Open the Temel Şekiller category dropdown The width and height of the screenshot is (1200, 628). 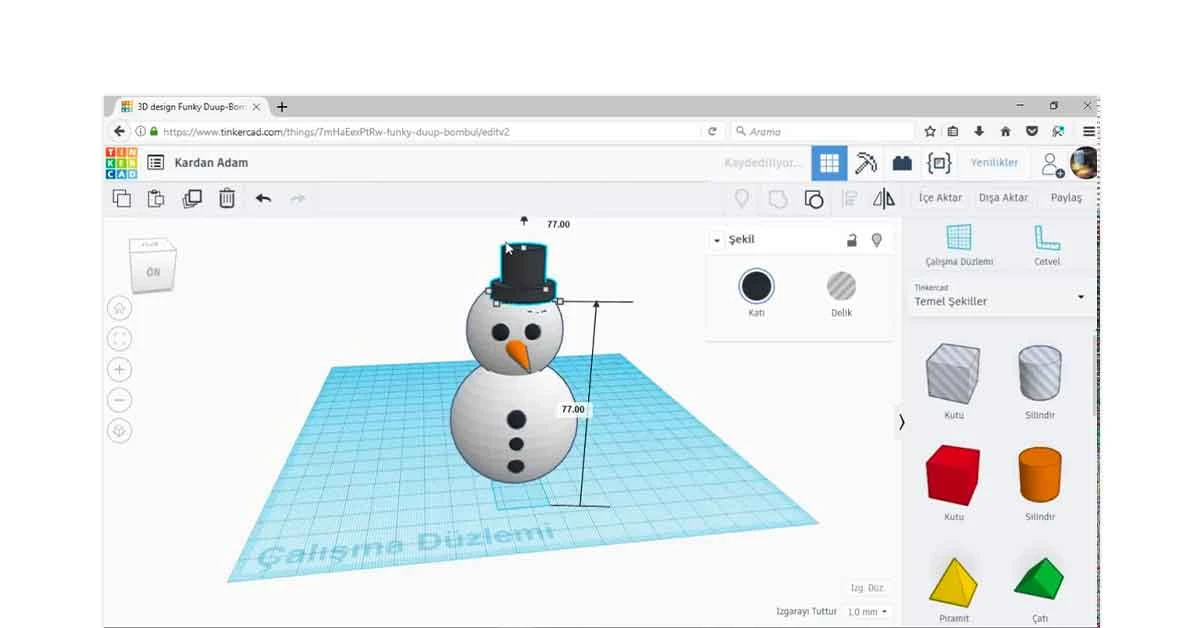pos(1081,298)
